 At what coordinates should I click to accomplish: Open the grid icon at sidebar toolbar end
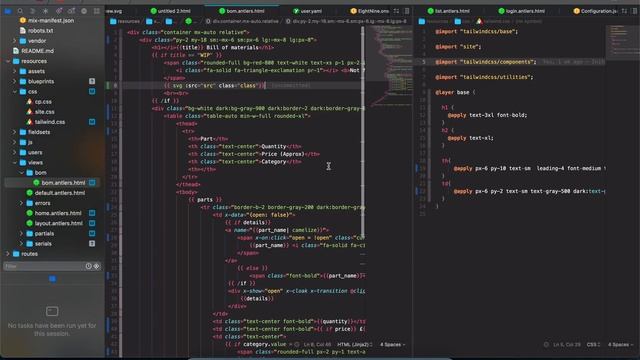(97, 11)
